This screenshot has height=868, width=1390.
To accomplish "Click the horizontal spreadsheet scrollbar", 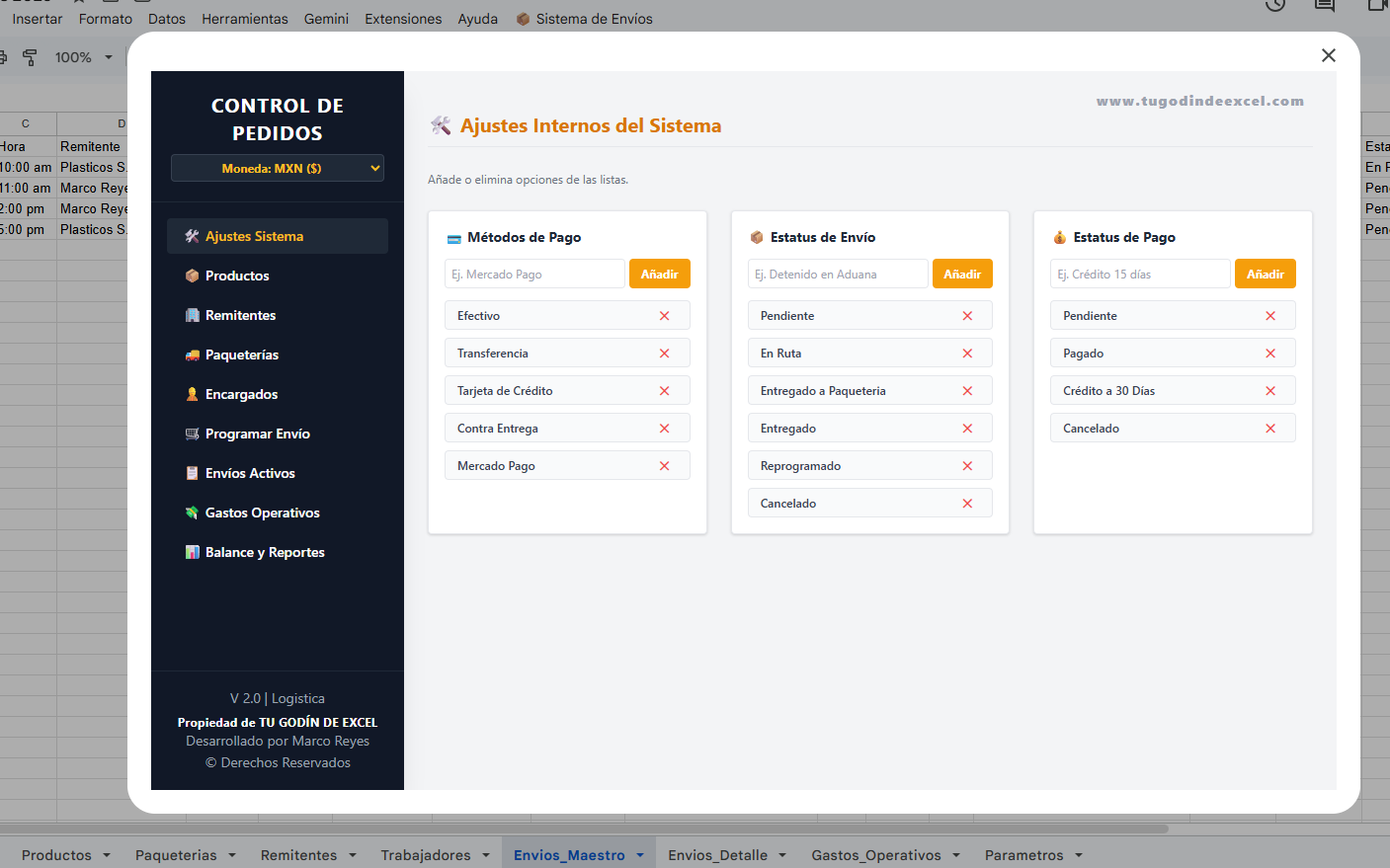I will 583,829.
